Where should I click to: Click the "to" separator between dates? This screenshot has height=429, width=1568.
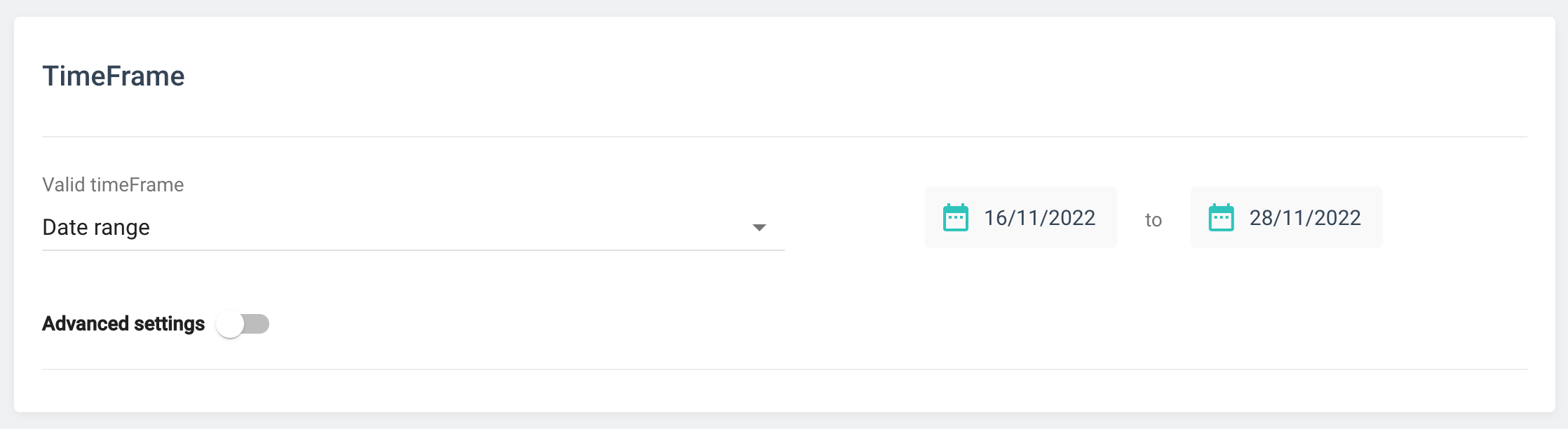pos(1154,220)
